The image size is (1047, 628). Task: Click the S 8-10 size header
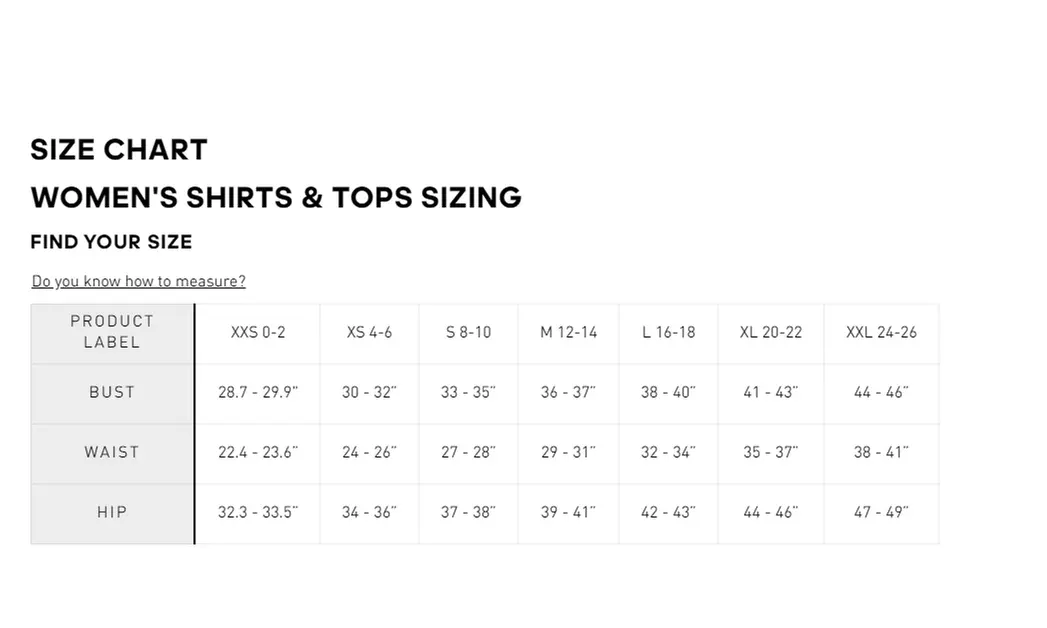(468, 332)
